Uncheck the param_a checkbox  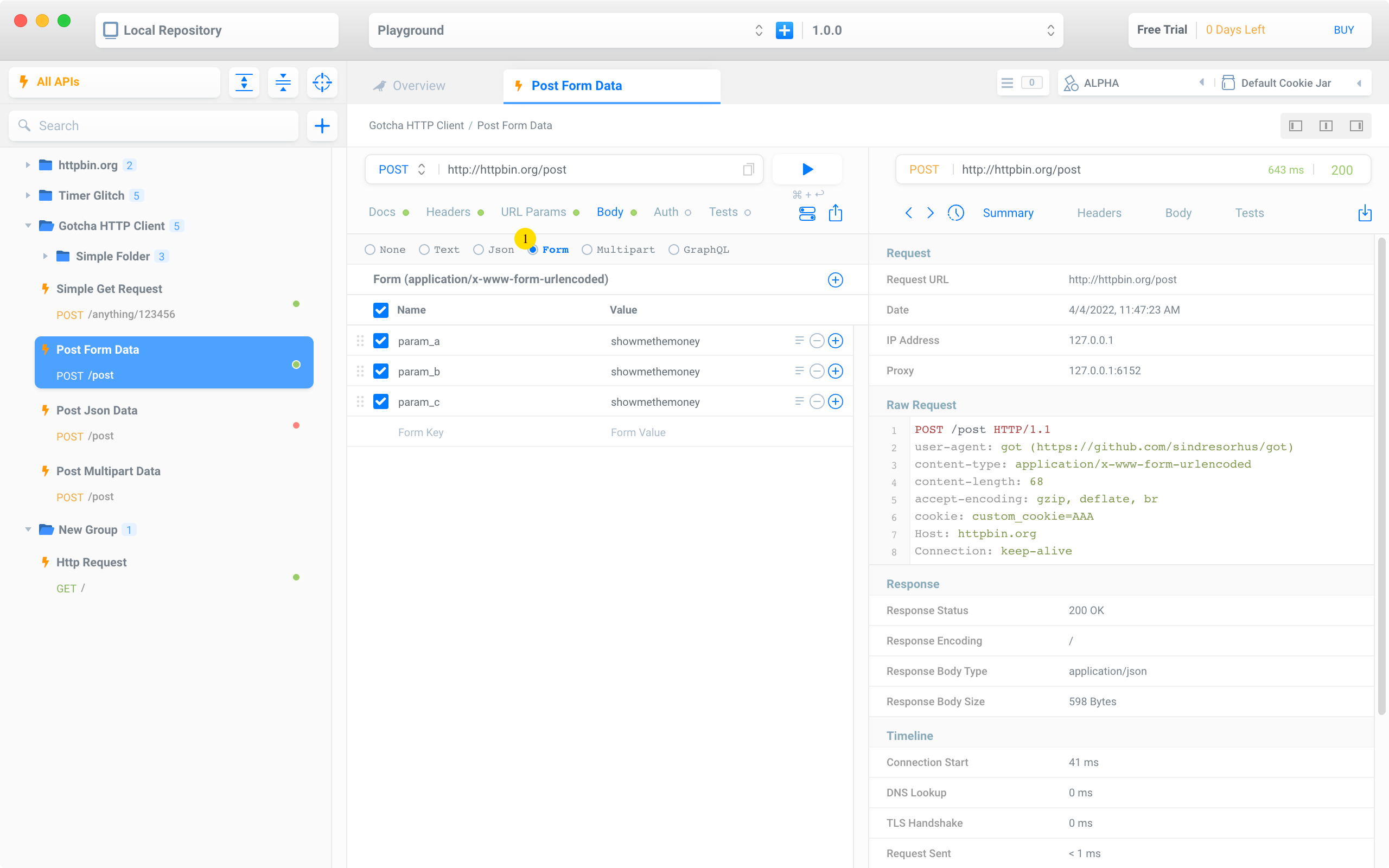(380, 341)
